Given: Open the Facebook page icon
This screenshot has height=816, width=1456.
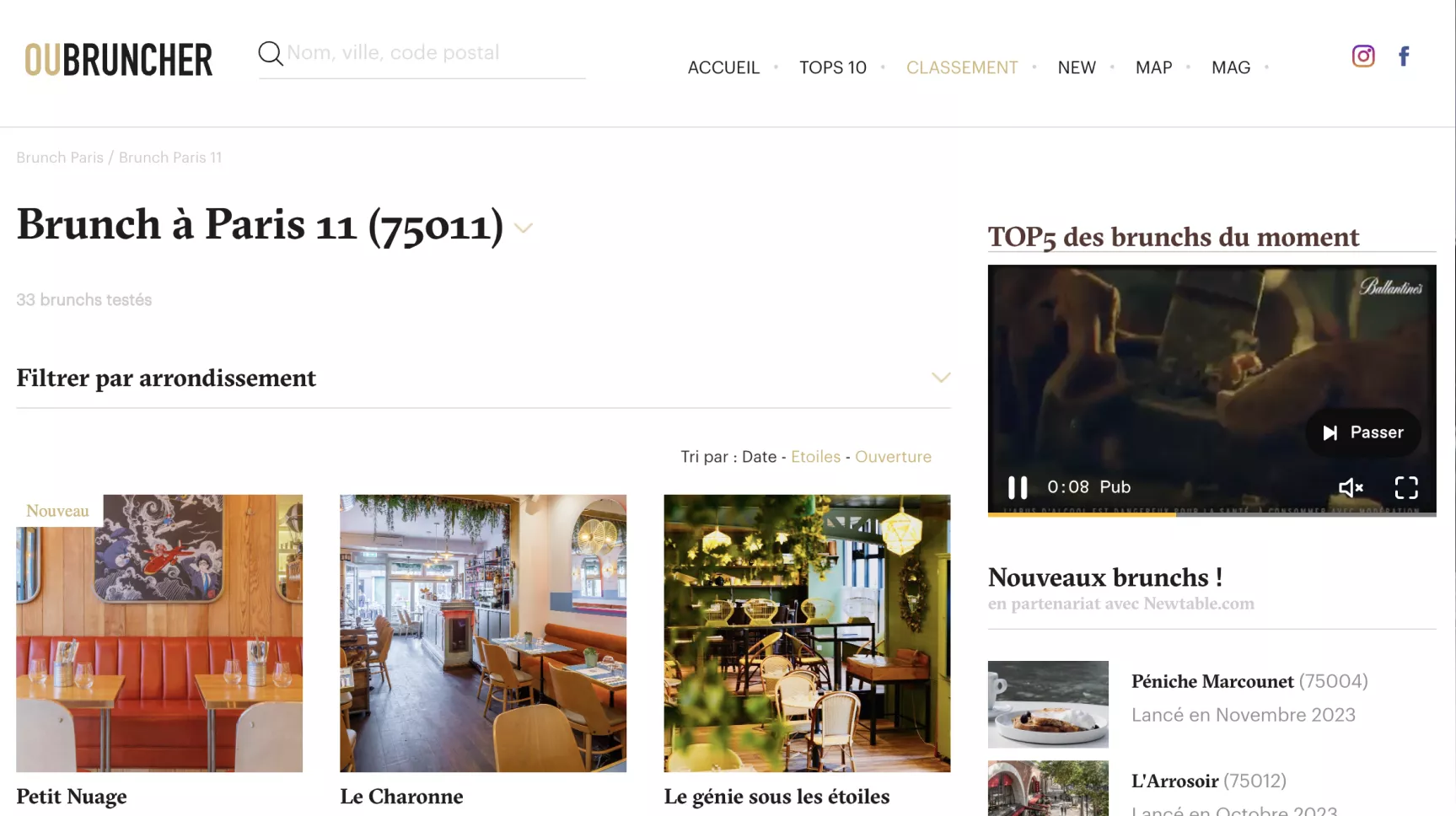Looking at the screenshot, I should (1404, 56).
